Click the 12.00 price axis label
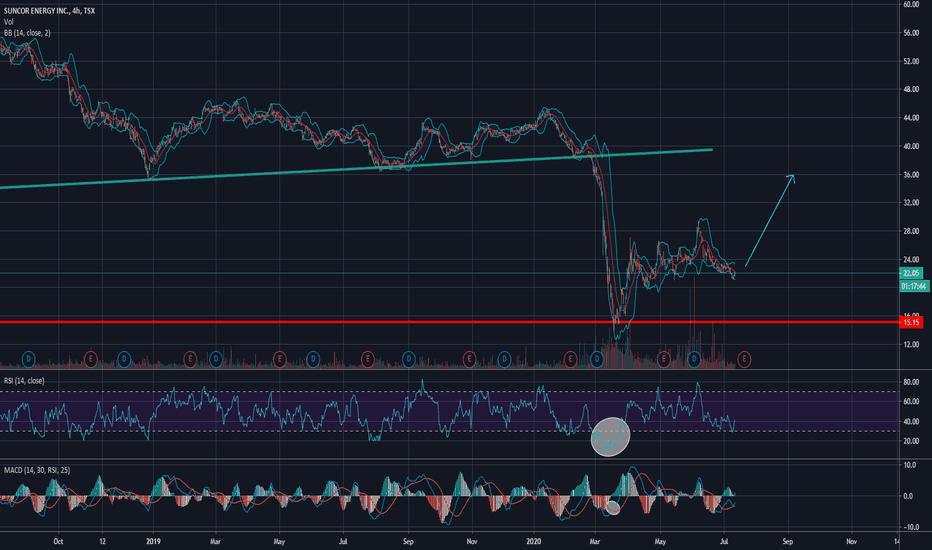 (911, 345)
